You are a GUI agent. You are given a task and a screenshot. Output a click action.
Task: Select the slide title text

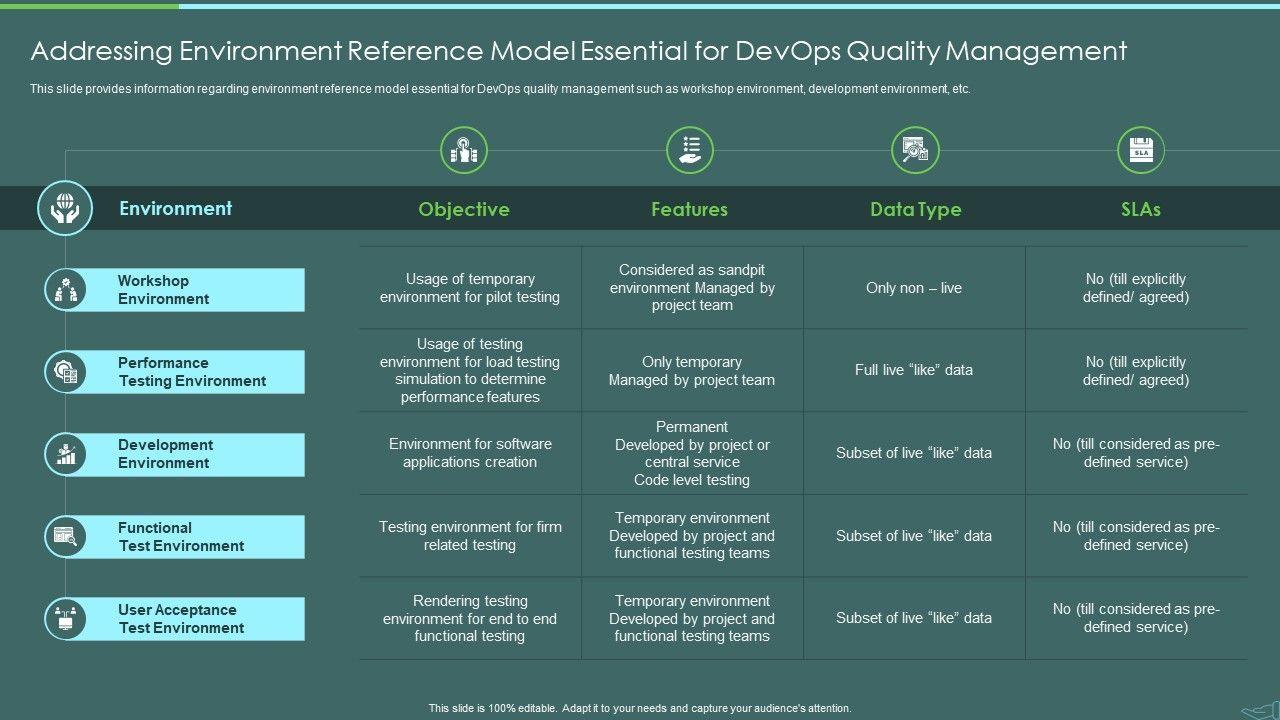click(578, 51)
